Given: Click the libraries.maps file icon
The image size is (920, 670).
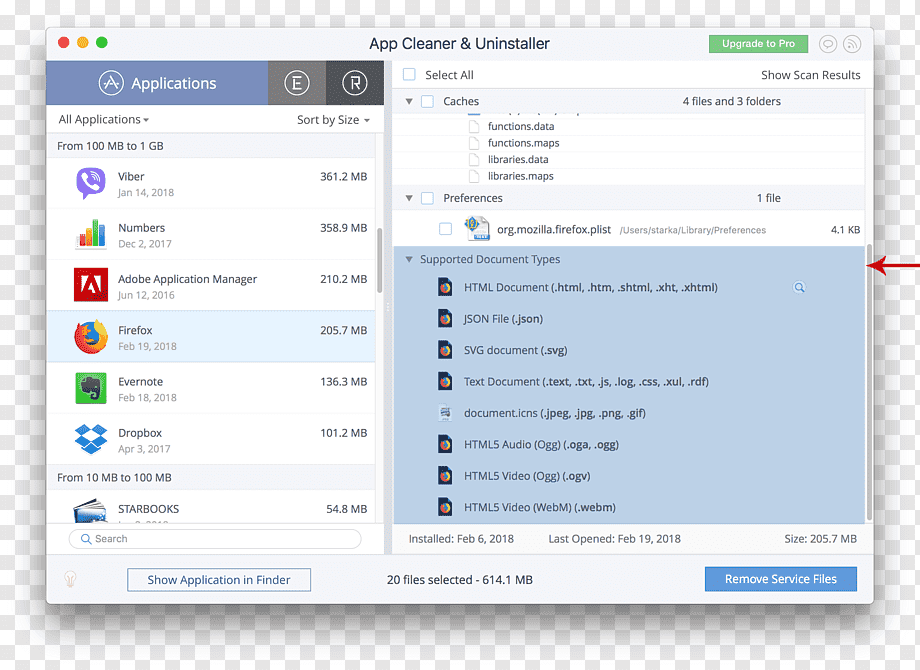Looking at the screenshot, I should coord(474,176).
